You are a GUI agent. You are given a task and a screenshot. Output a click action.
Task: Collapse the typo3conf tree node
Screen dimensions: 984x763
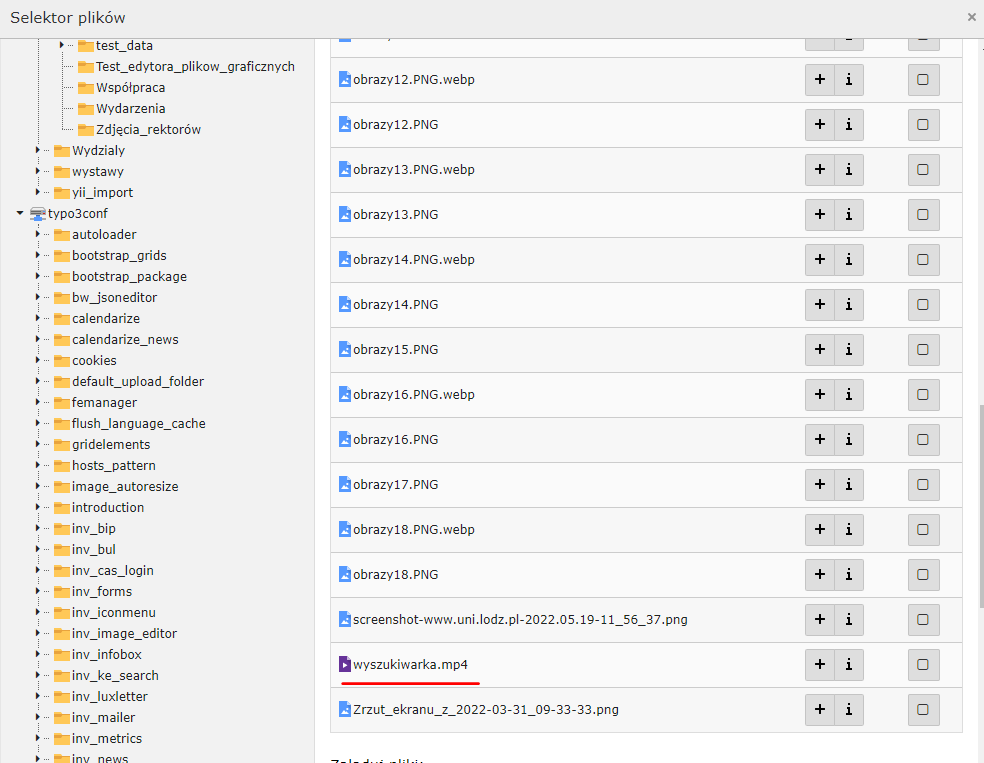point(20,214)
